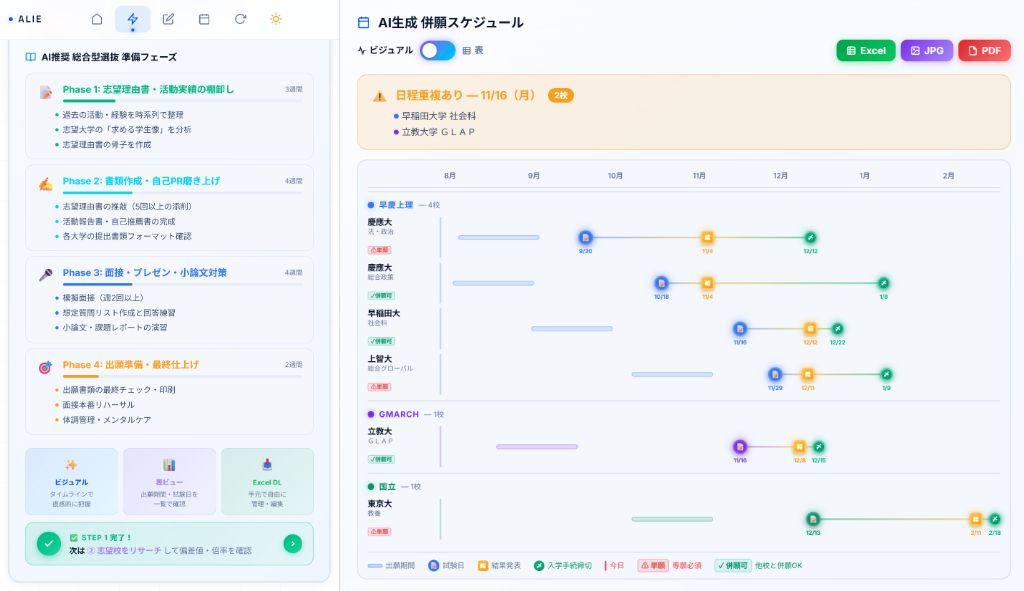Screen dimensions: 1024x591
Task: Follow the 志望校をリサーチ link
Action: point(124,551)
